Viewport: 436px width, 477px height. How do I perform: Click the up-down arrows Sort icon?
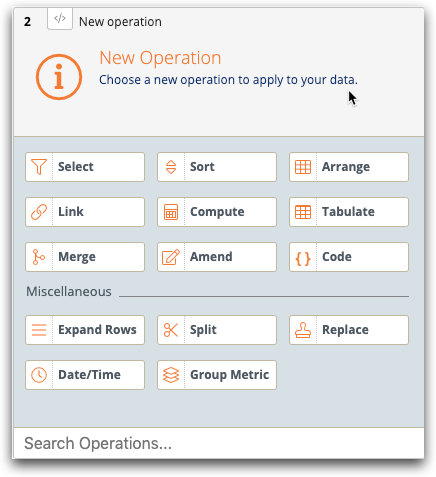[171, 167]
